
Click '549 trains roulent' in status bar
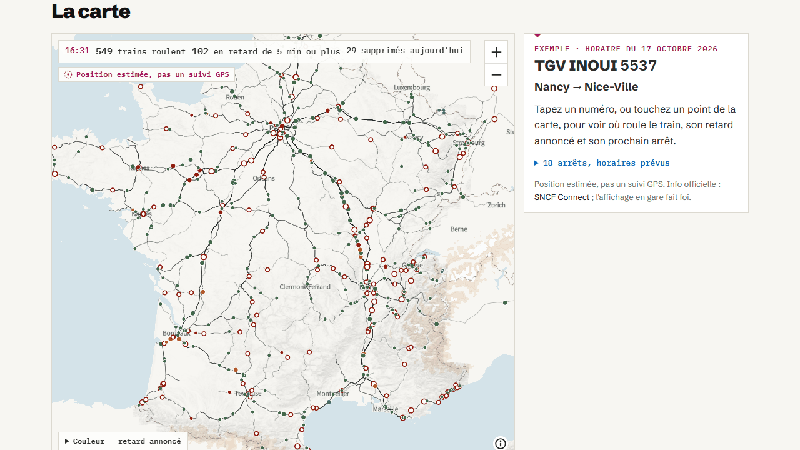140,51
